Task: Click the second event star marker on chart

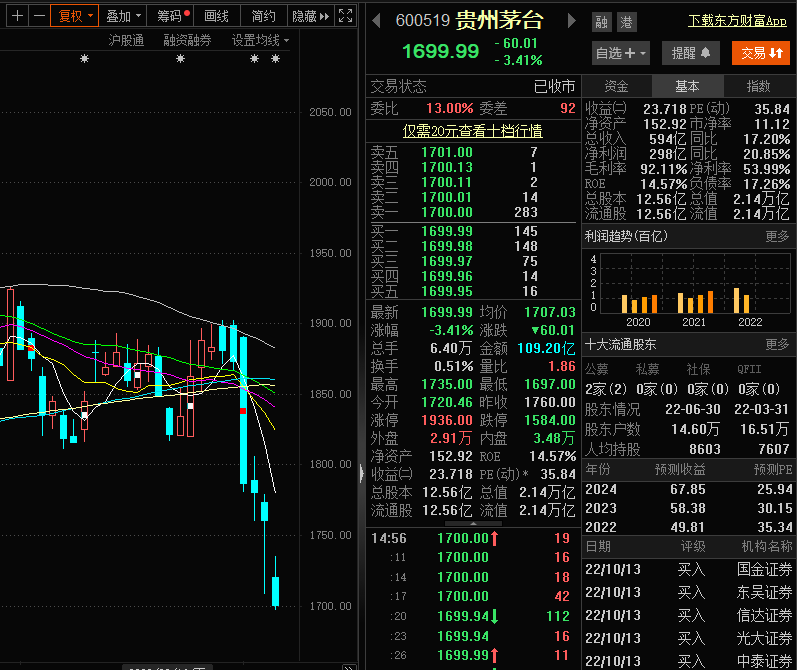Action: (x=180, y=59)
